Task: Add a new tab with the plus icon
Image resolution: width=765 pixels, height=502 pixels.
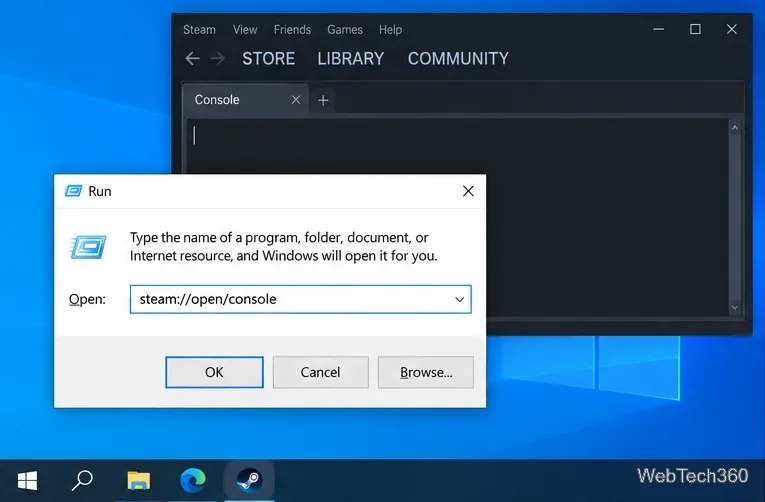Action: pyautogui.click(x=323, y=100)
